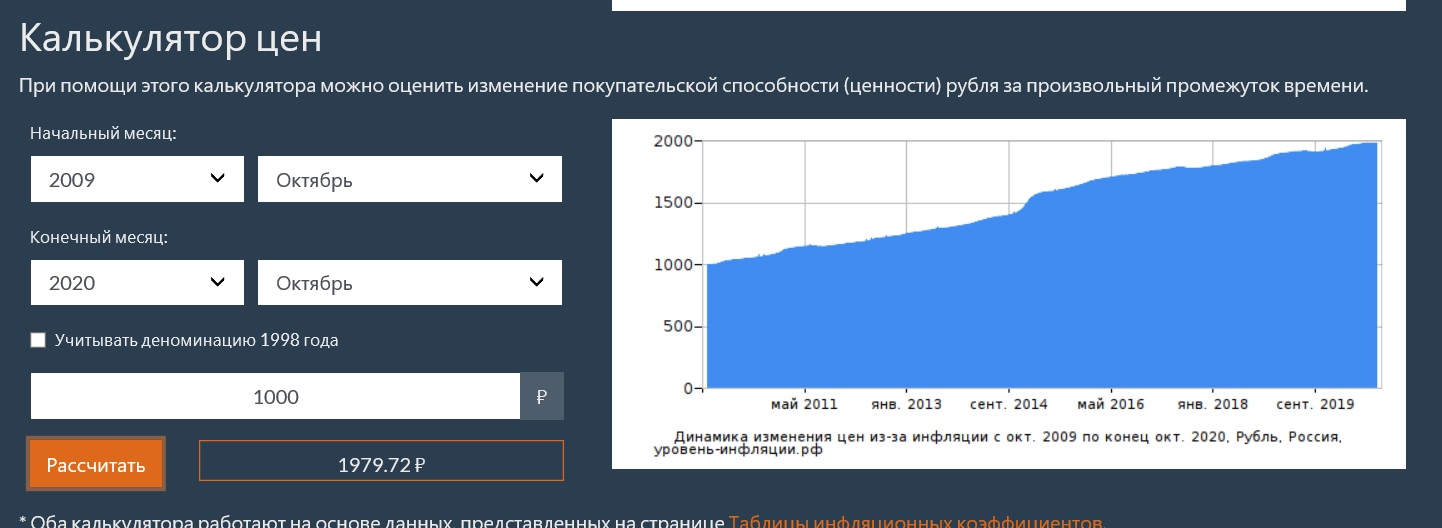Open the Таблицы инфляционных коэффициентов link
Screen dimensions: 1442x528
point(917,521)
